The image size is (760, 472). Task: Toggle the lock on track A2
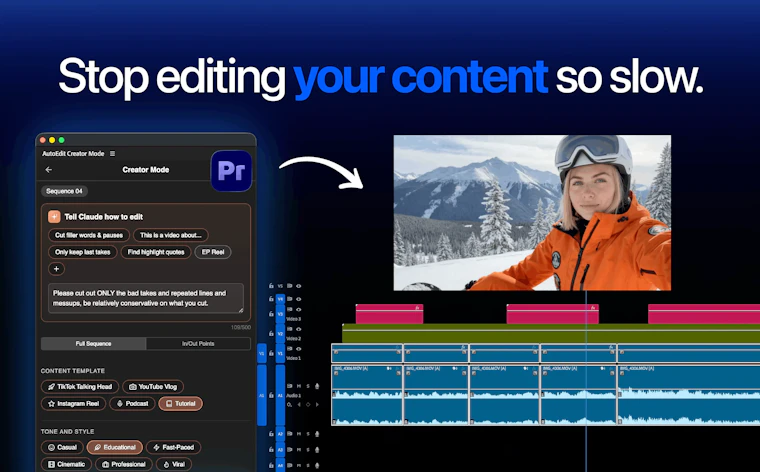pos(271,434)
